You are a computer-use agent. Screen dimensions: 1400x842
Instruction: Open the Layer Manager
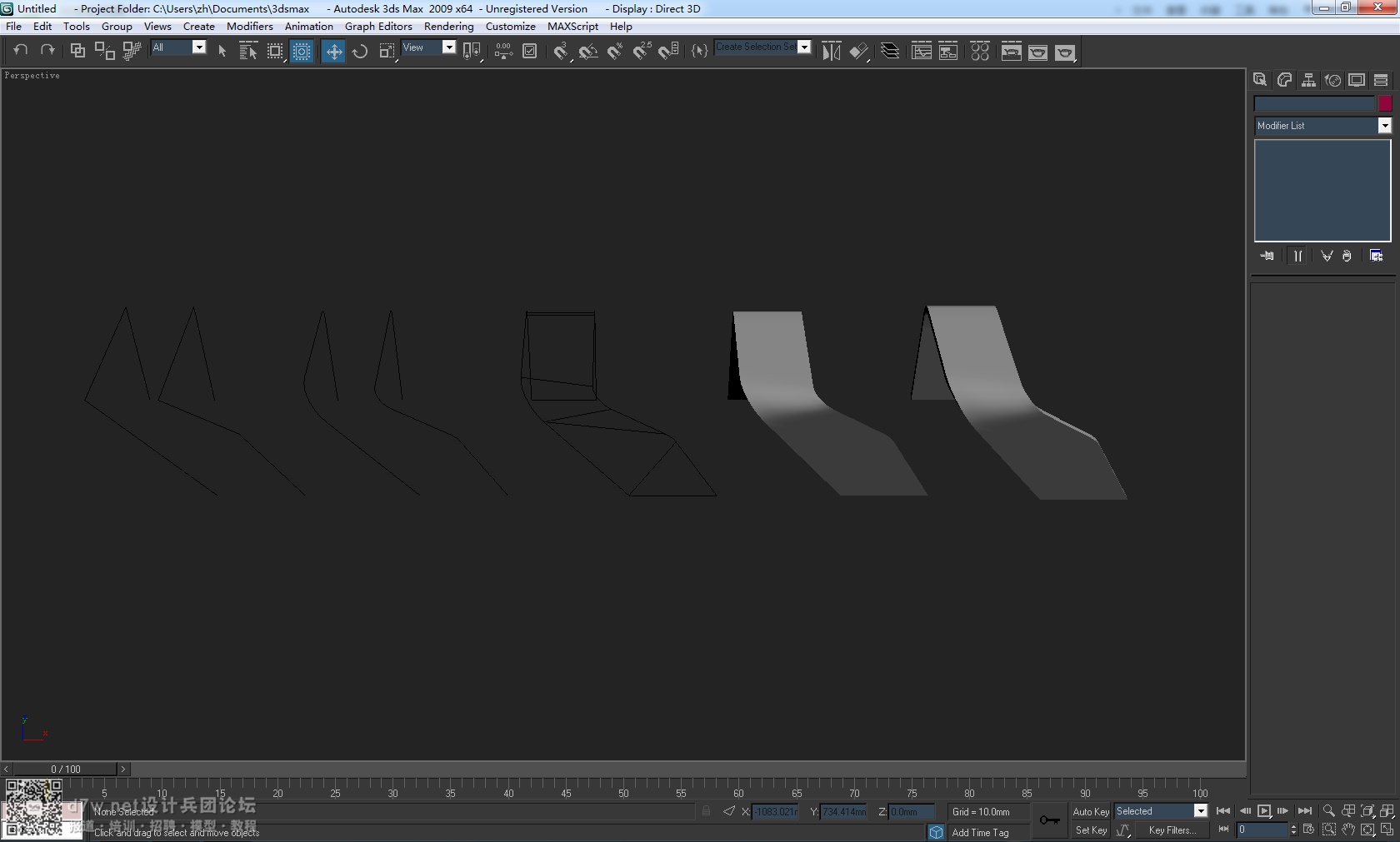click(x=890, y=51)
